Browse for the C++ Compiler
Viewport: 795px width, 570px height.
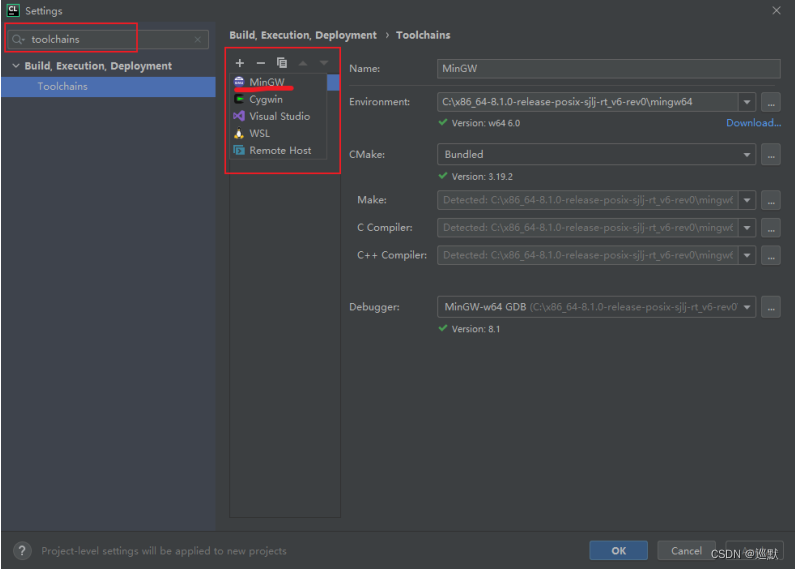[x=771, y=255]
